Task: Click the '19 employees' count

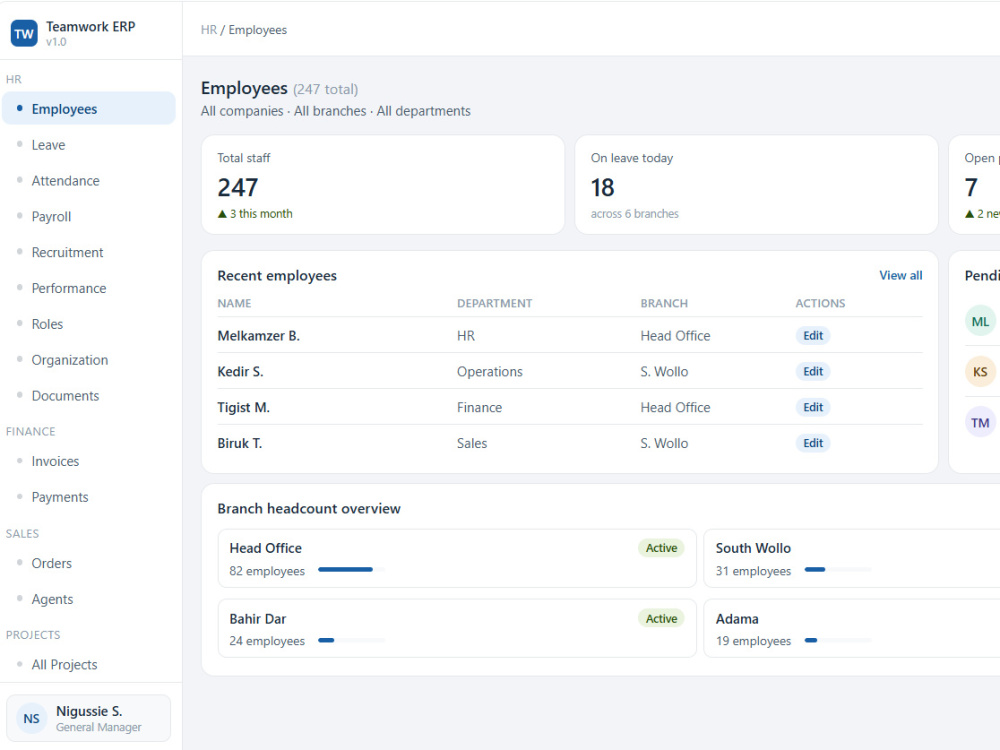Action: (753, 641)
